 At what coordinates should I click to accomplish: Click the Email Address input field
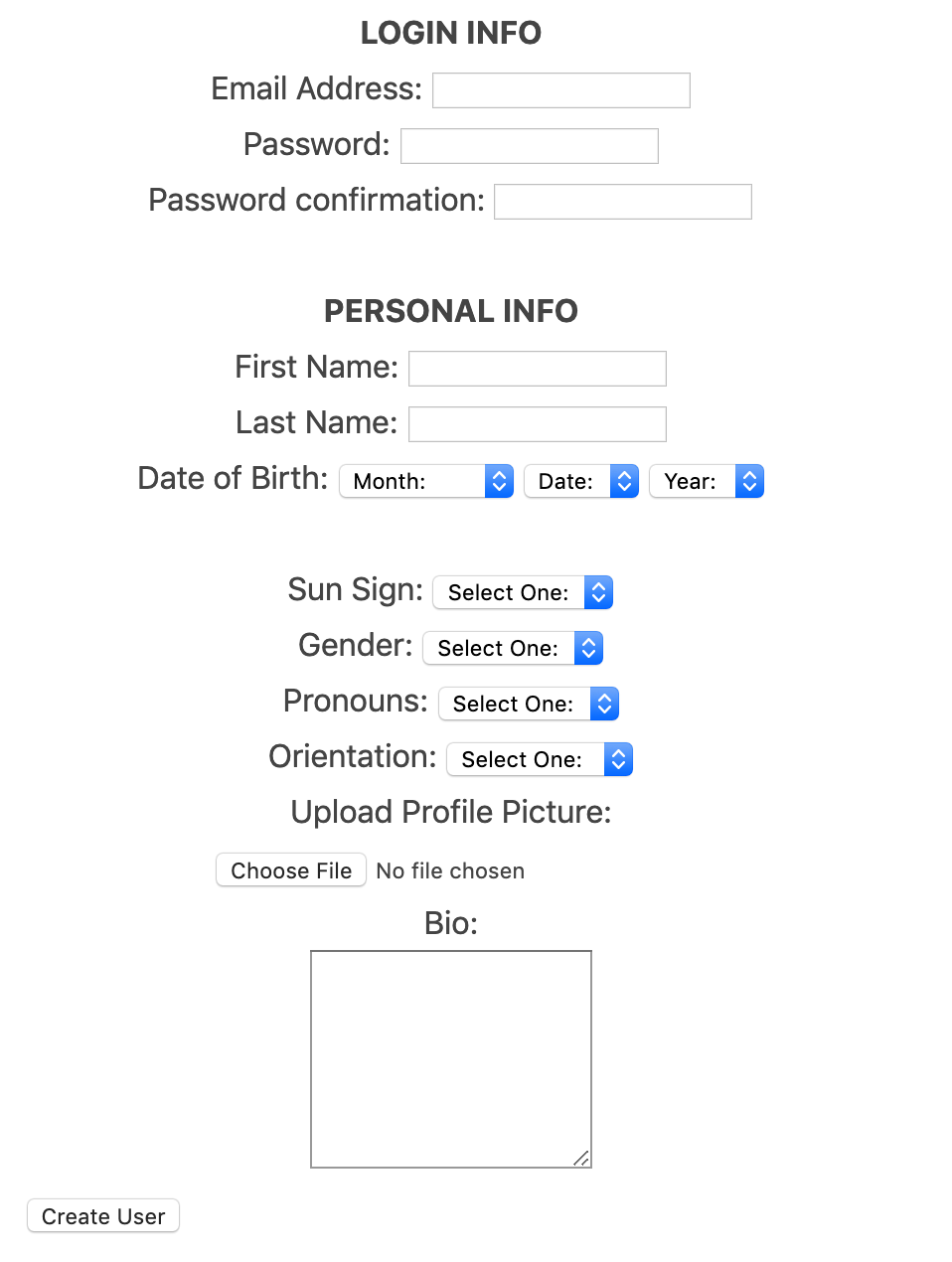[560, 90]
